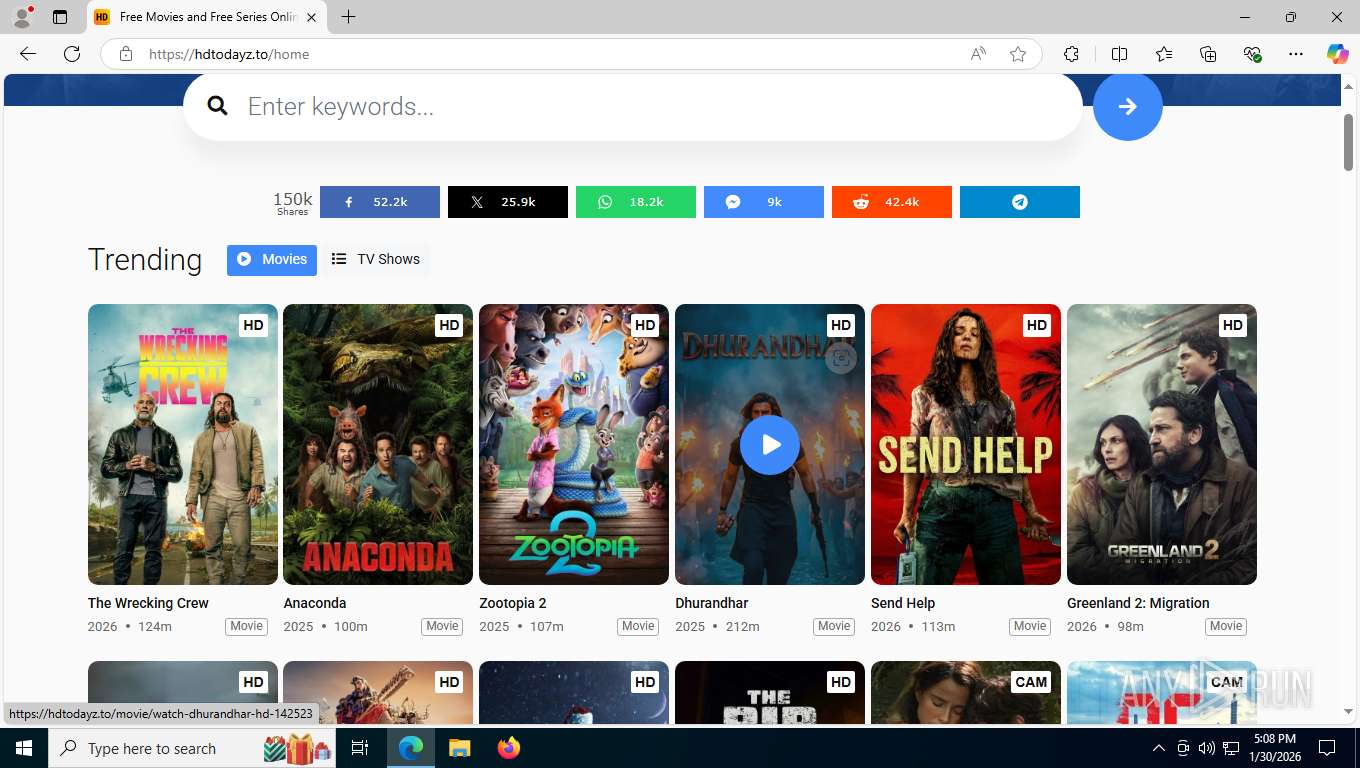Screen dimensions: 1360x768
Task: Share on WhatsApp 18.2k button
Action: (636, 202)
